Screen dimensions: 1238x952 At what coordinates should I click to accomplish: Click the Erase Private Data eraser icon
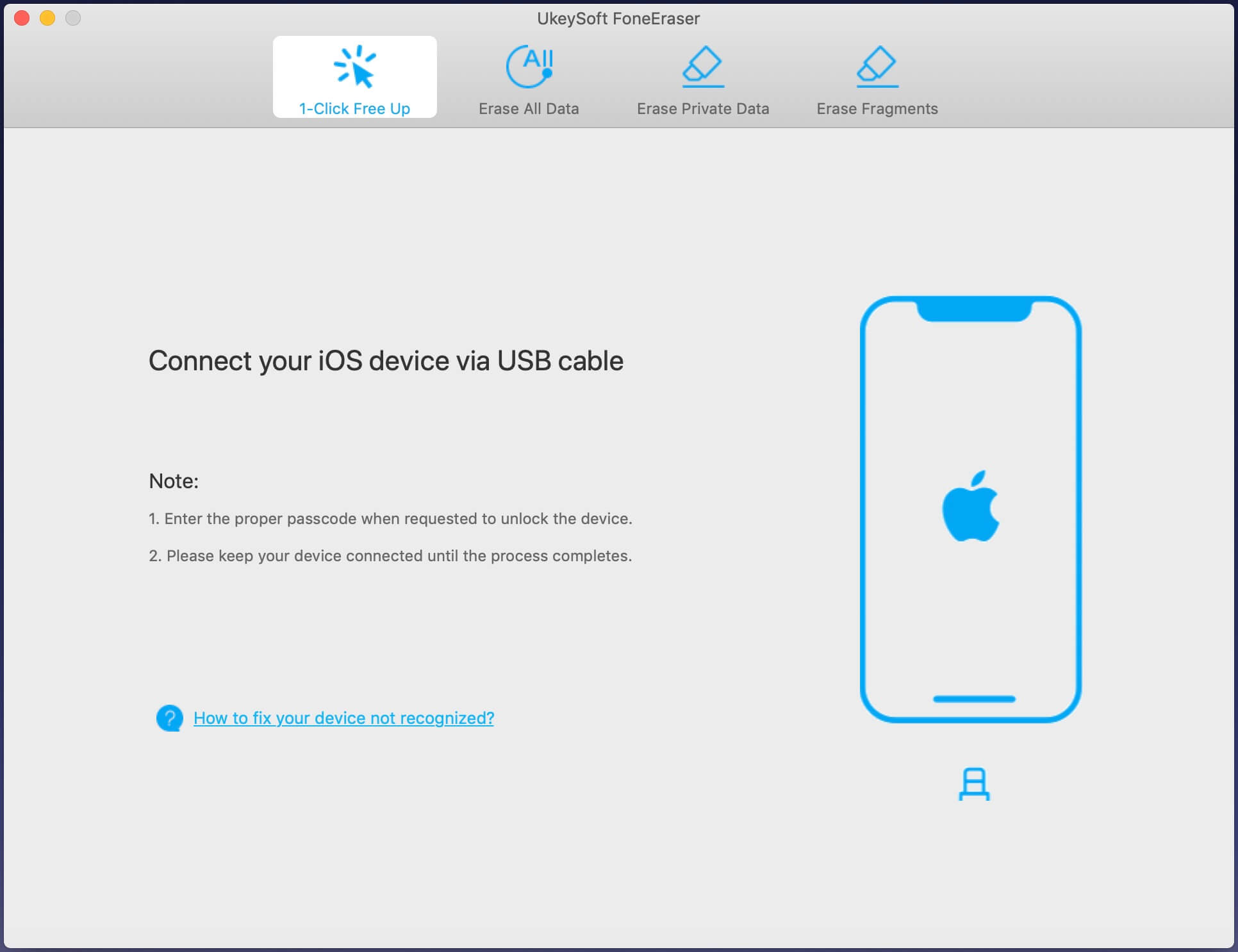703,67
